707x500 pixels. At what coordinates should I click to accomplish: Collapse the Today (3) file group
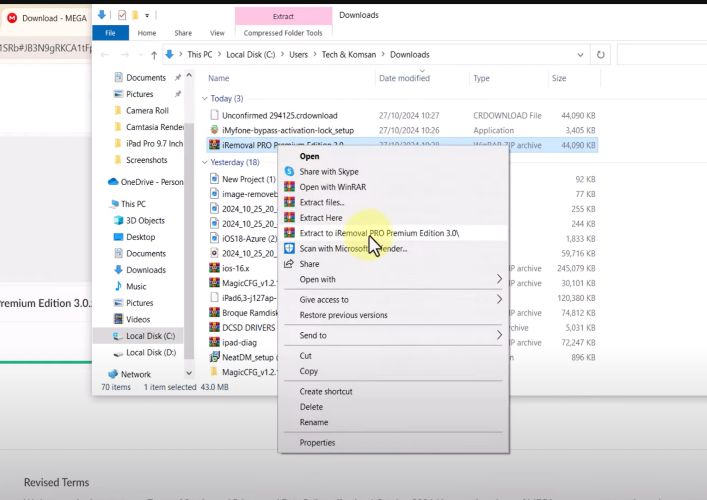204,99
